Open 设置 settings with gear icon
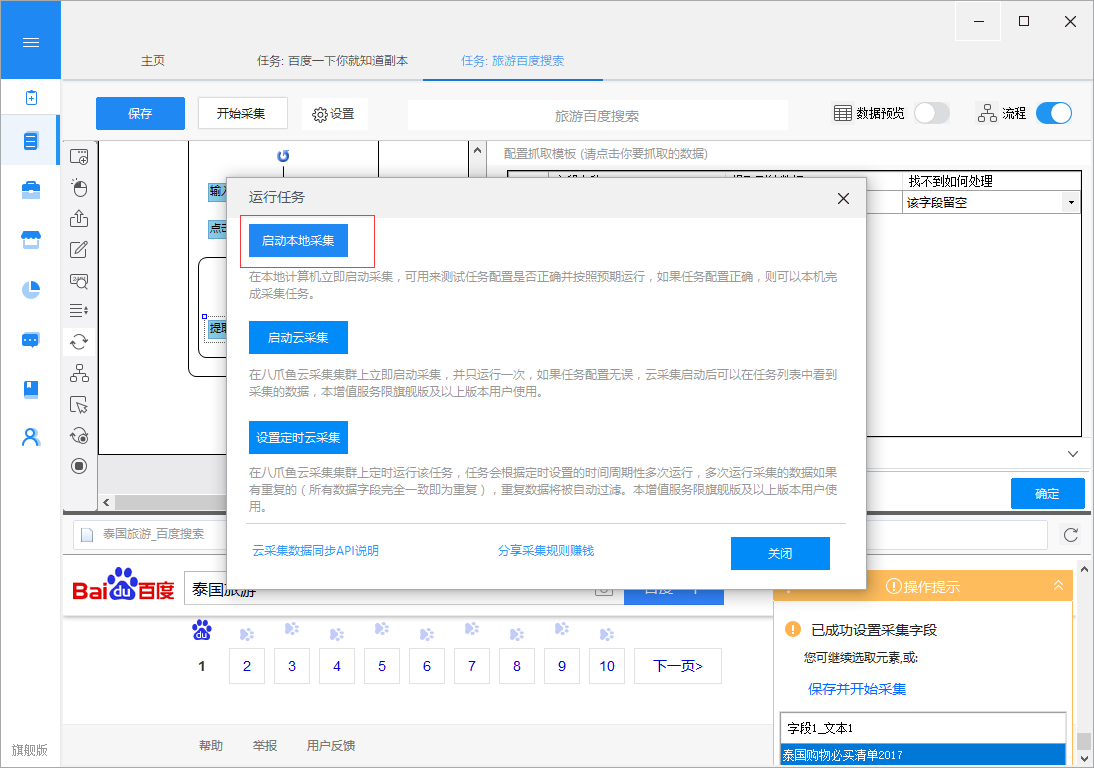 pyautogui.click(x=334, y=114)
